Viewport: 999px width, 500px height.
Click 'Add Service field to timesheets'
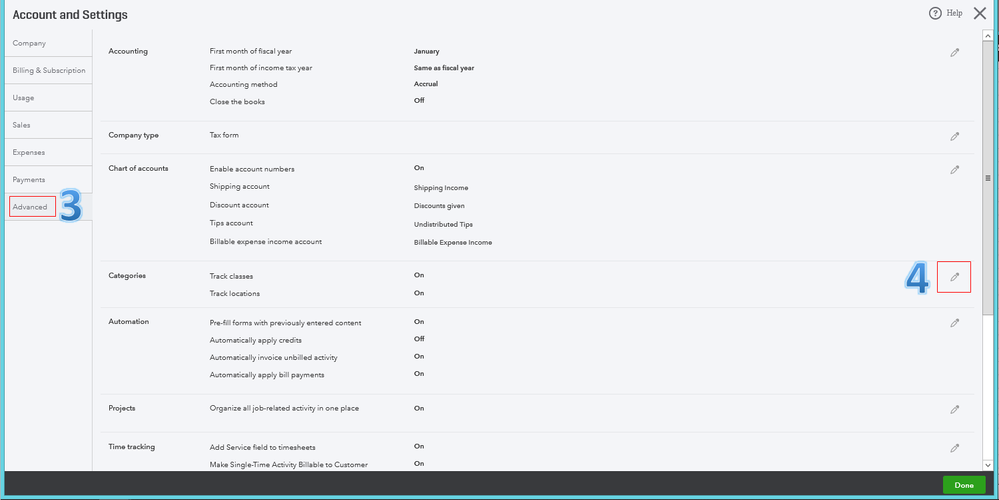262,447
